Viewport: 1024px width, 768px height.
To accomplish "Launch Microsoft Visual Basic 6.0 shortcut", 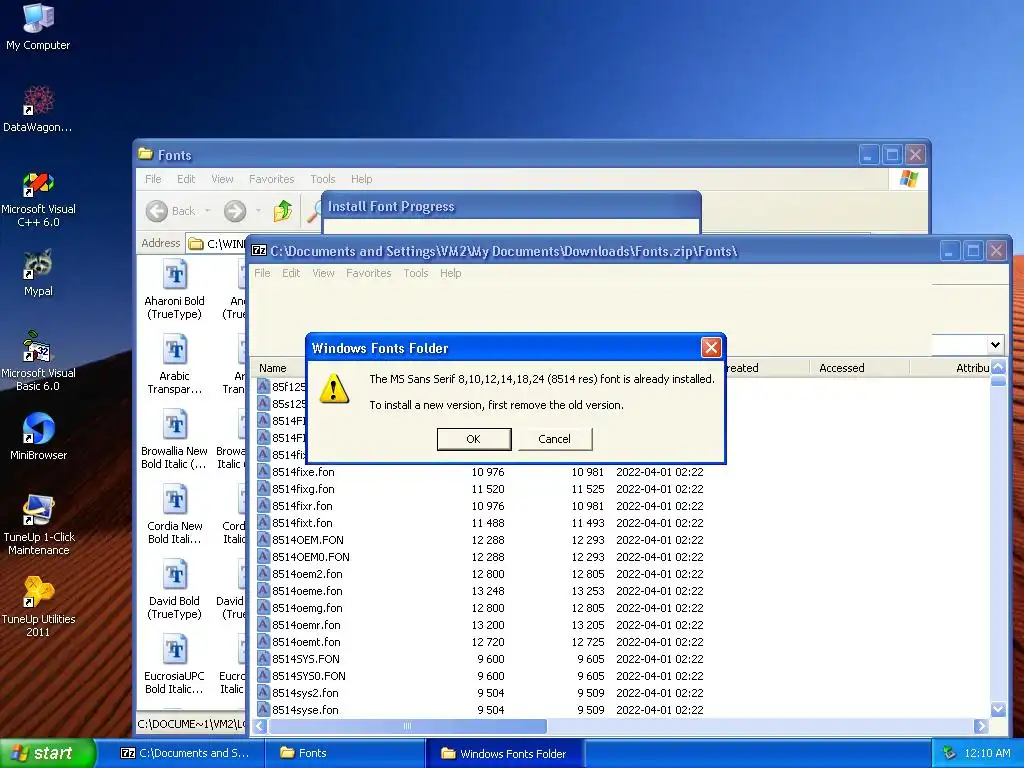I will pyautogui.click(x=38, y=362).
